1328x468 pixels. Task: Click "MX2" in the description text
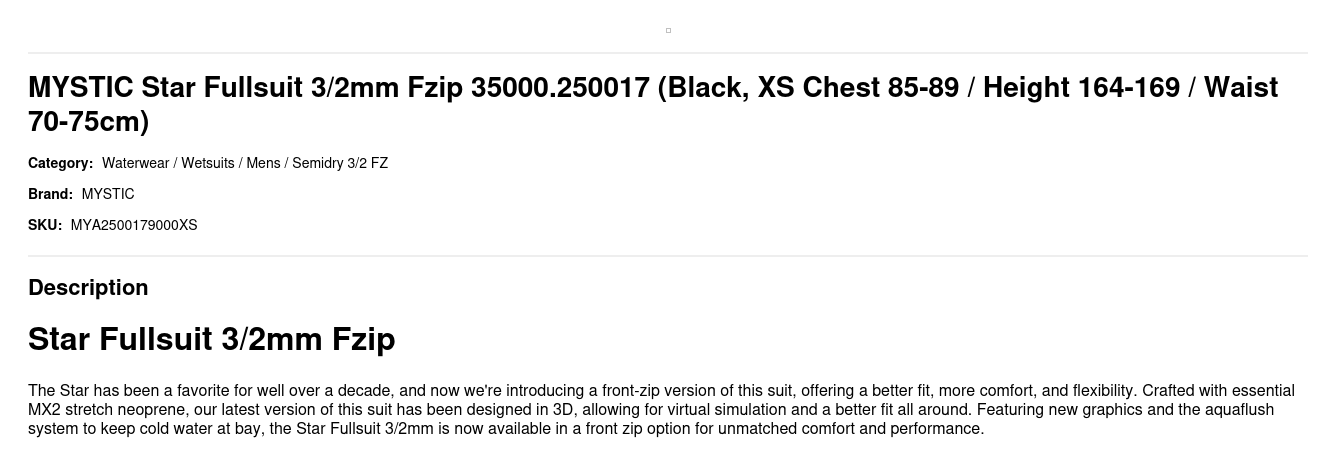pyautogui.click(x=45, y=410)
